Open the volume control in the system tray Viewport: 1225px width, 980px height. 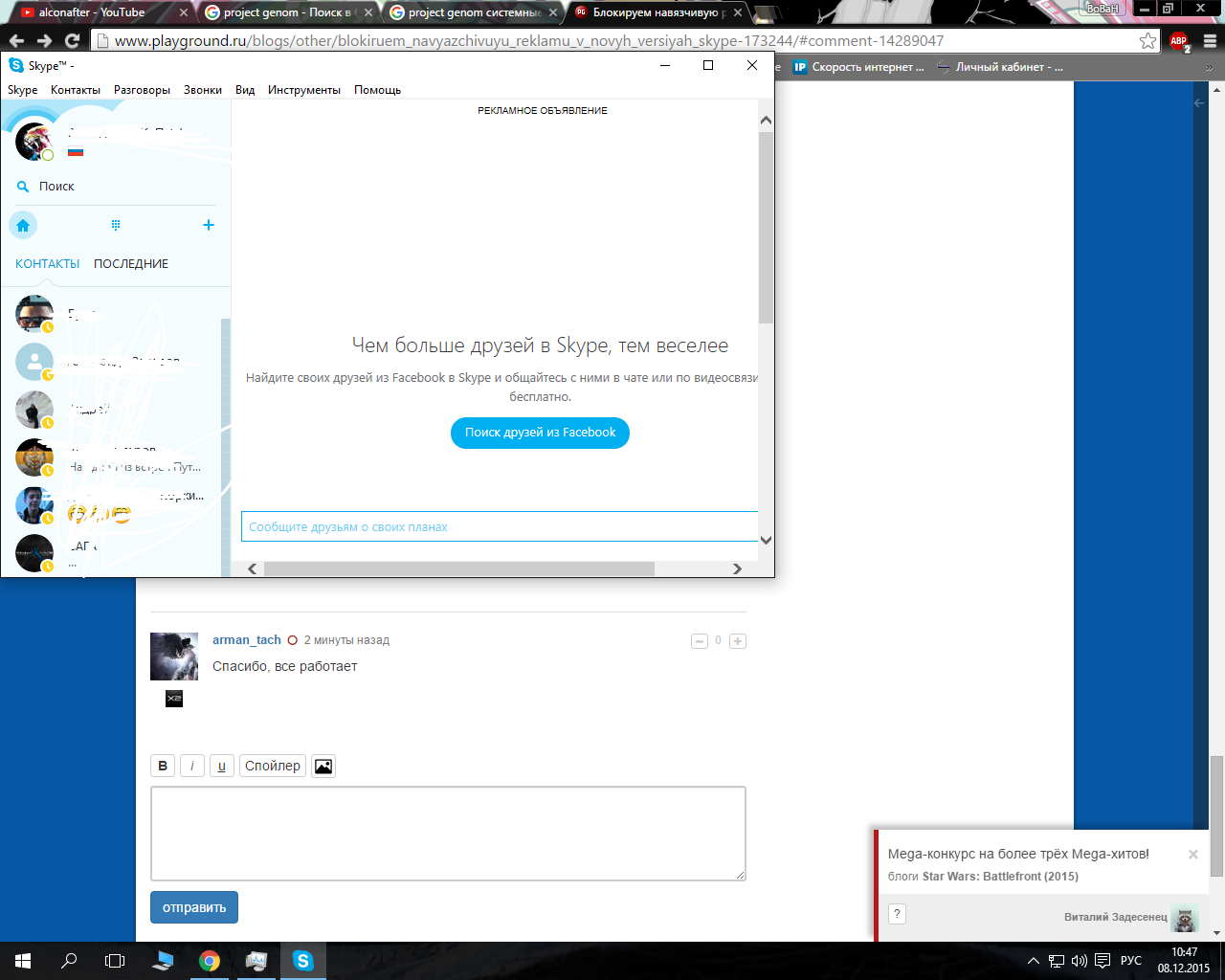1080,961
